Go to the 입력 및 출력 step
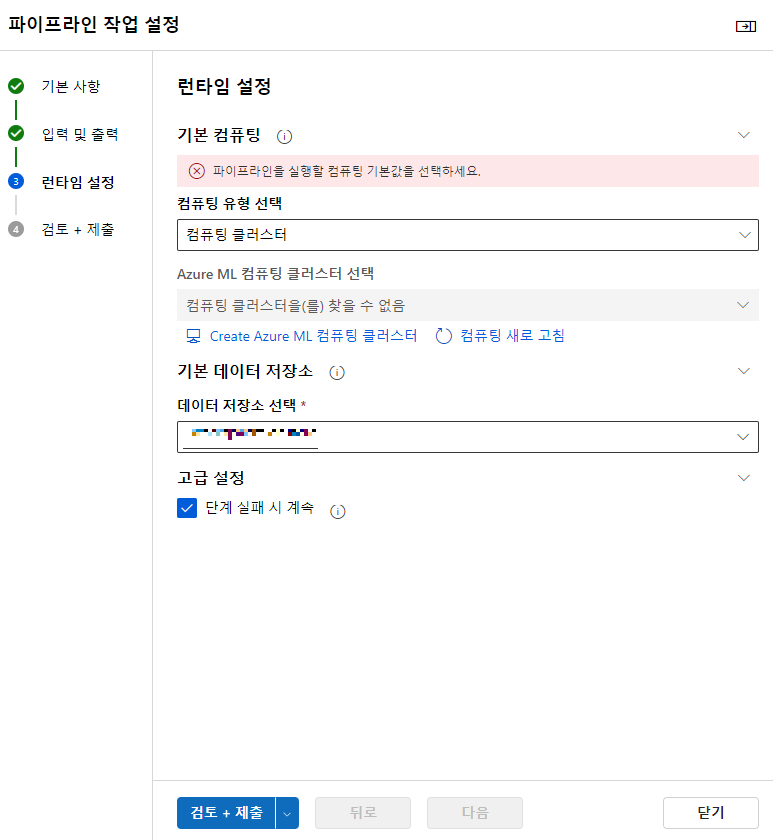 tap(80, 134)
